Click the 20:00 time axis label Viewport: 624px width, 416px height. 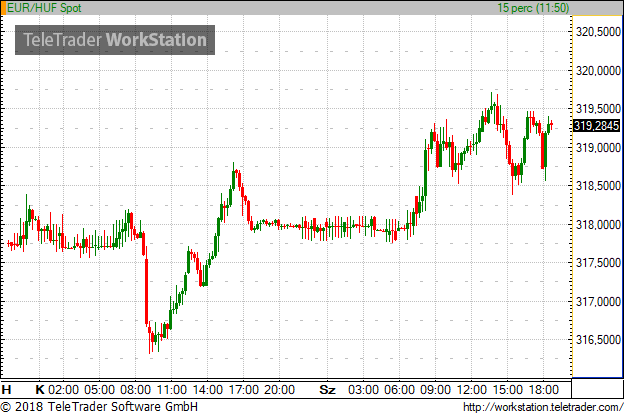(280, 389)
